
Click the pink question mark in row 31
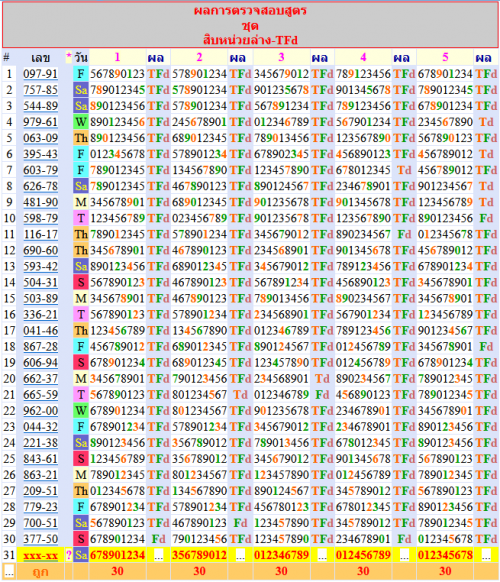click(x=69, y=555)
